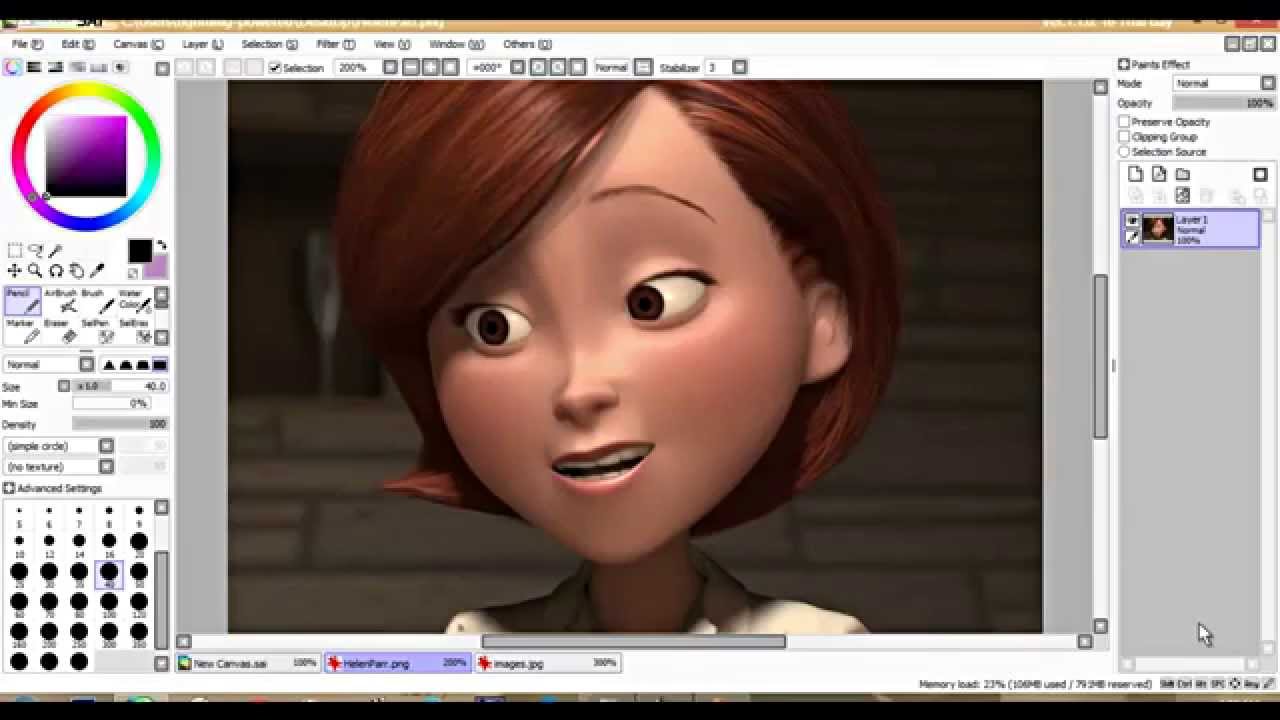This screenshot has width=1280, height=720.
Task: Click the canvas horizontal scrollbar
Action: pos(633,641)
